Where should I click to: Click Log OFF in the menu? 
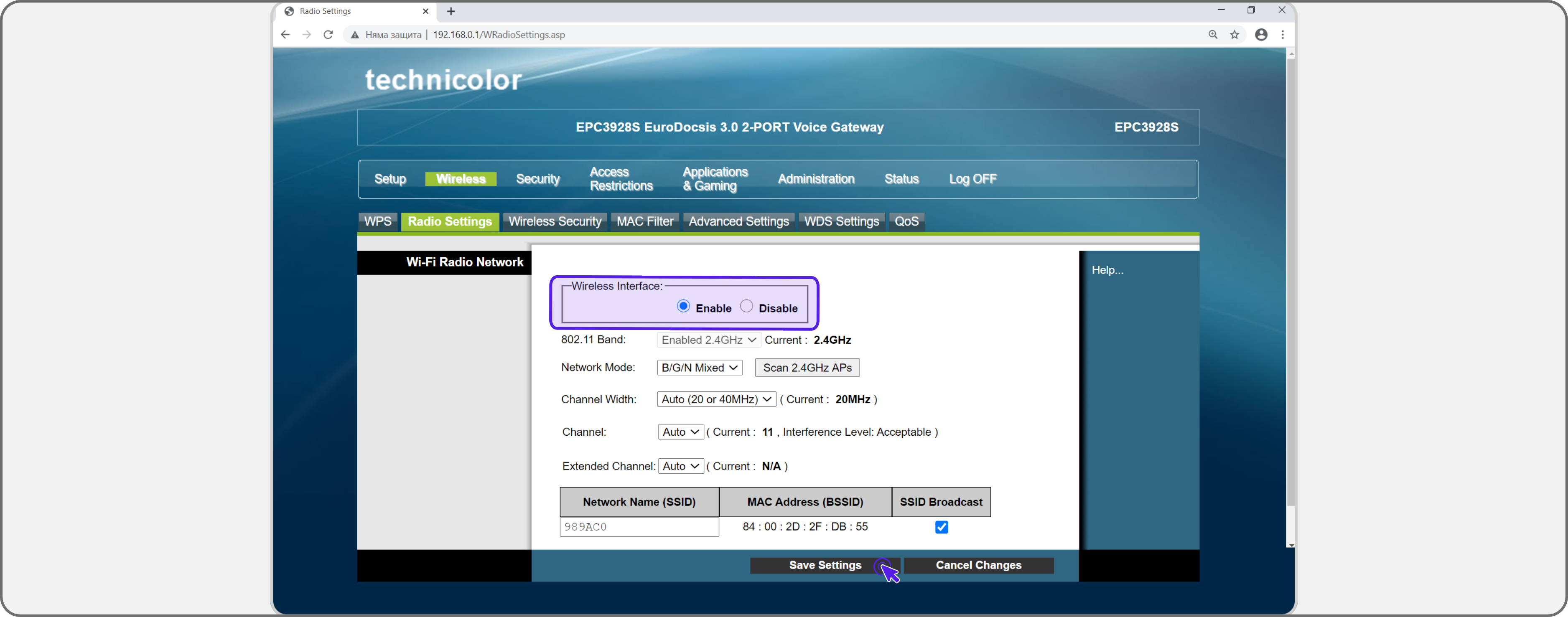point(973,179)
